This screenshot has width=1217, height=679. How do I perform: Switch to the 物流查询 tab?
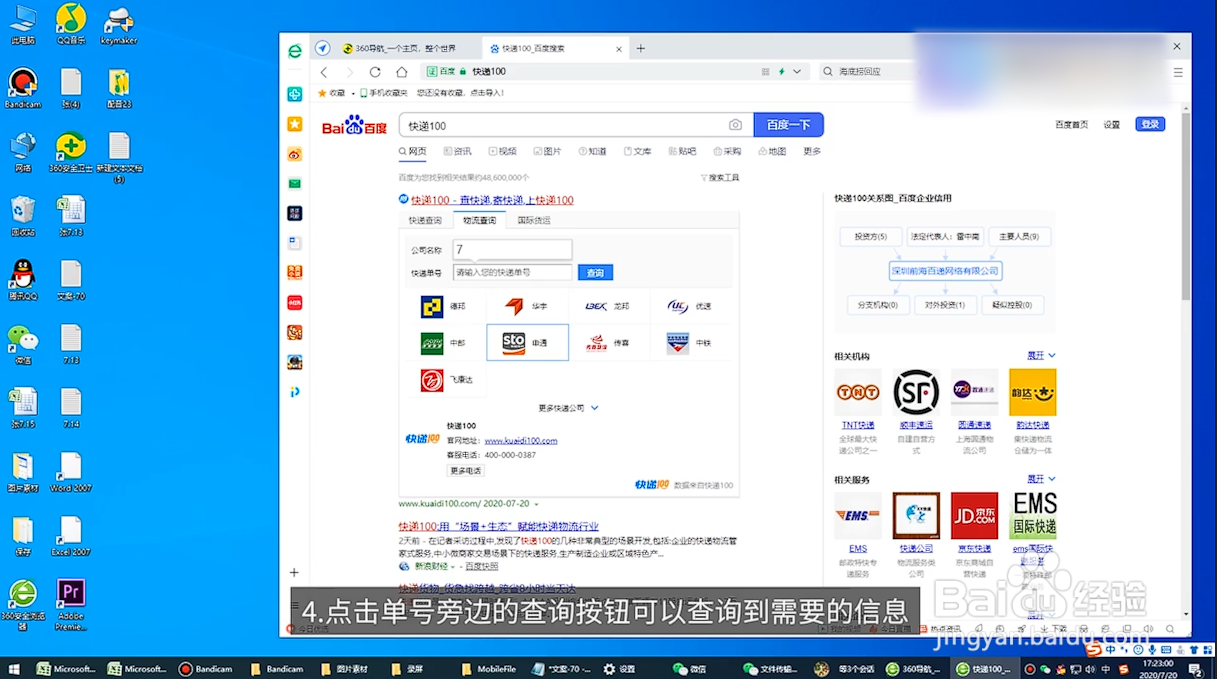[479, 220]
